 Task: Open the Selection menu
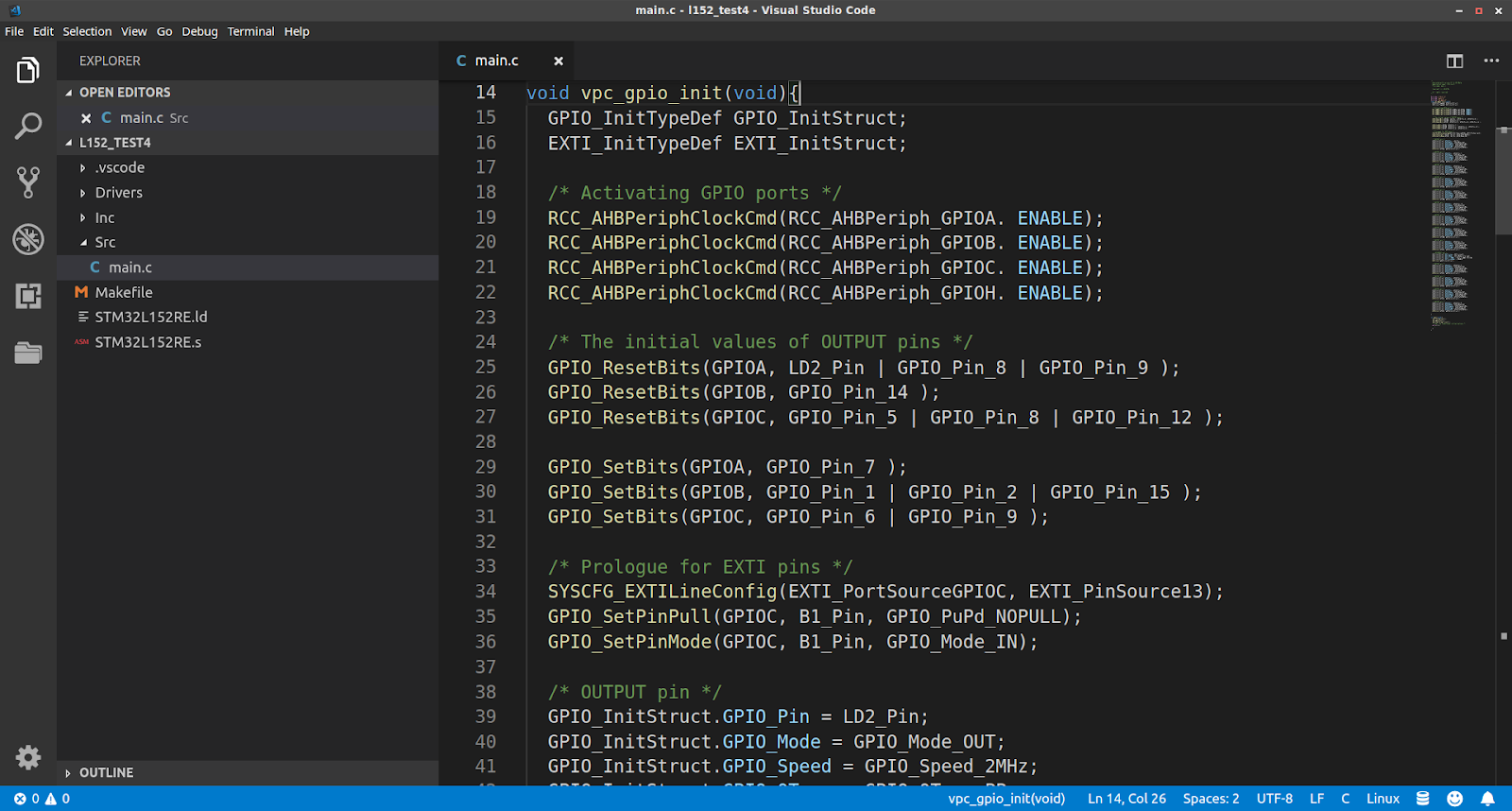(x=87, y=31)
